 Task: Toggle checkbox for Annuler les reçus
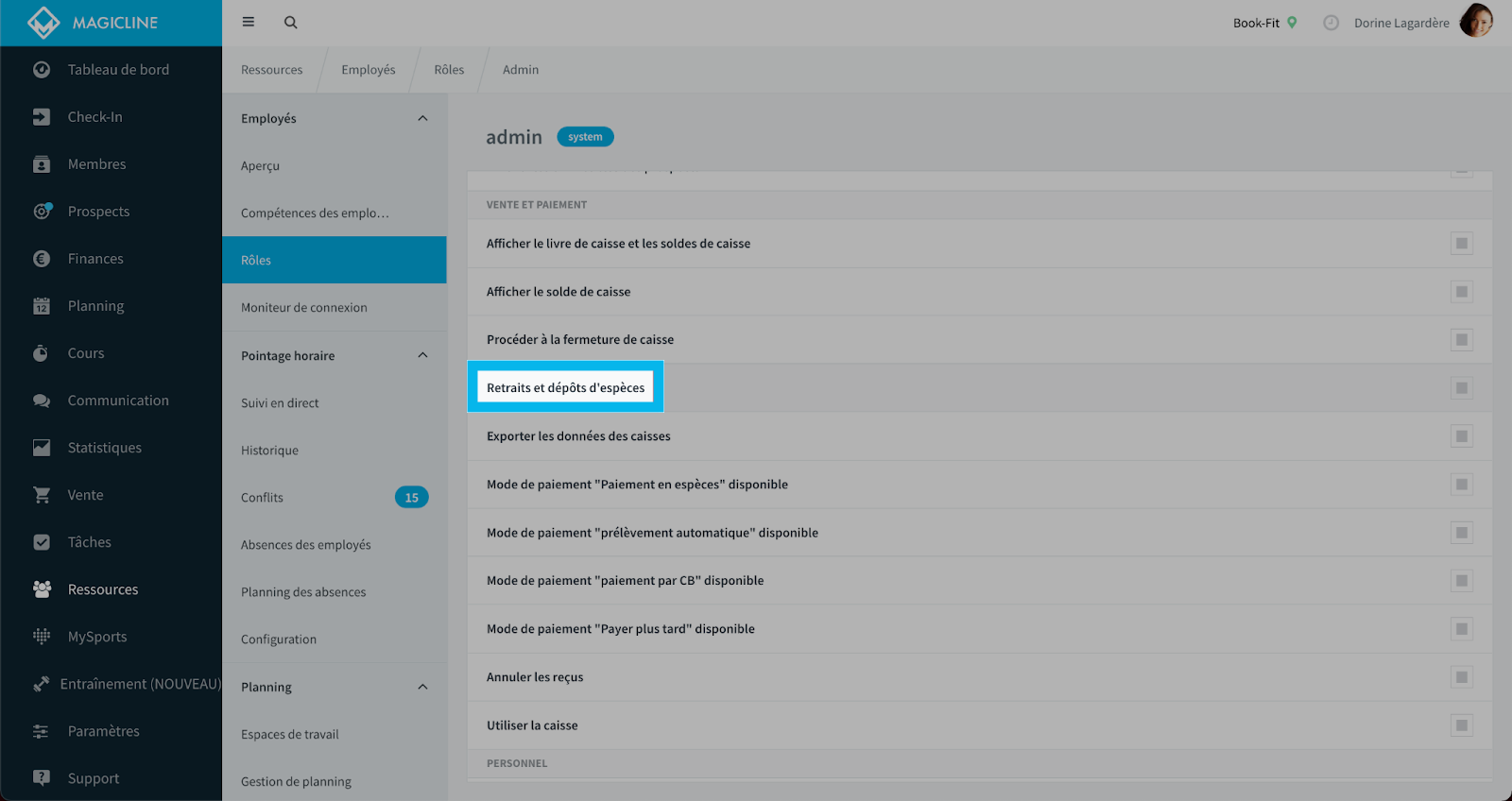[1462, 677]
